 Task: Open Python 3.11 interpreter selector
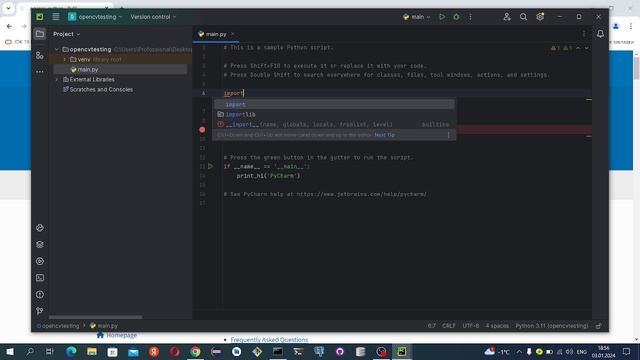[551, 326]
